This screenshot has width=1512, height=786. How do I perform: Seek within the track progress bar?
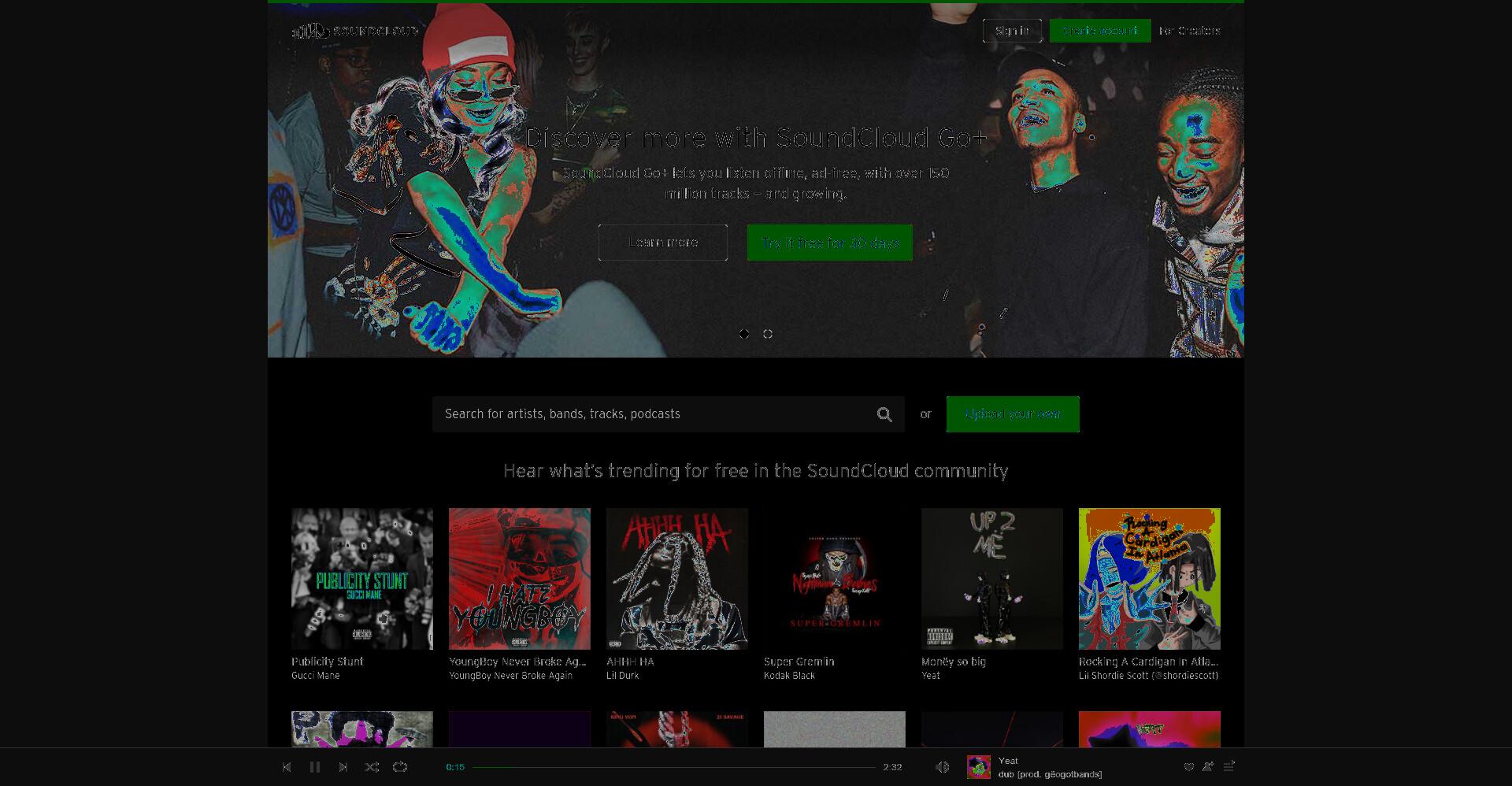[x=674, y=767]
